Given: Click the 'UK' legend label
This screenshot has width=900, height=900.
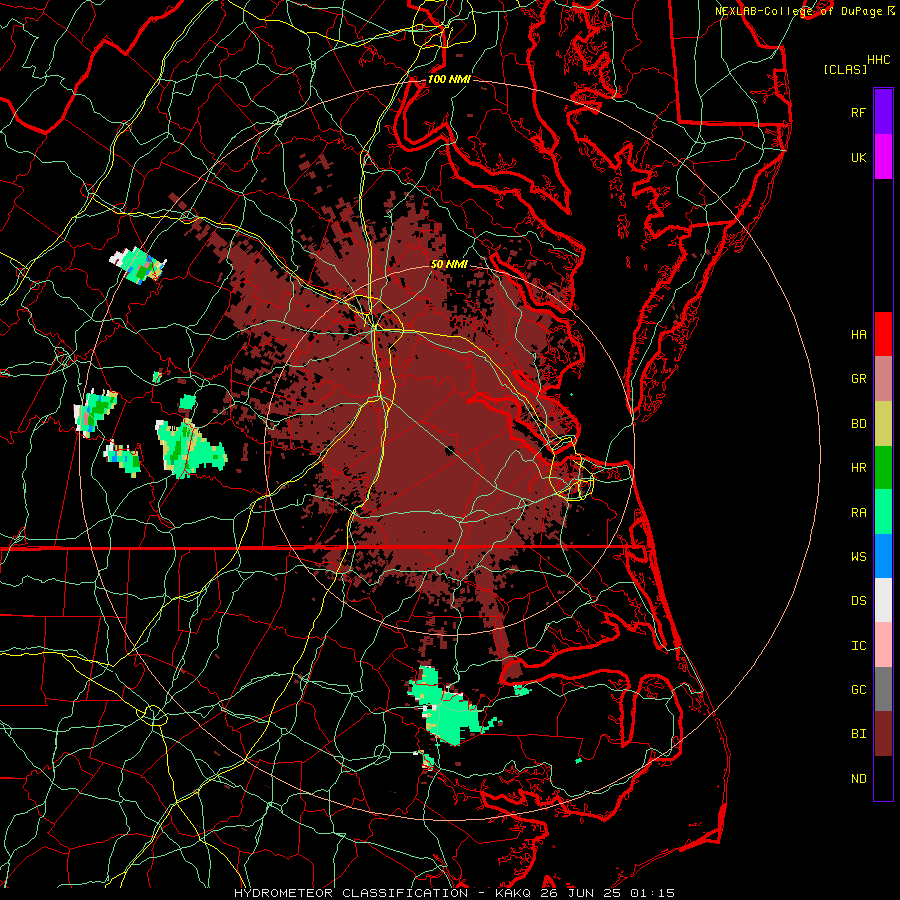Looking at the screenshot, I should click(859, 157).
